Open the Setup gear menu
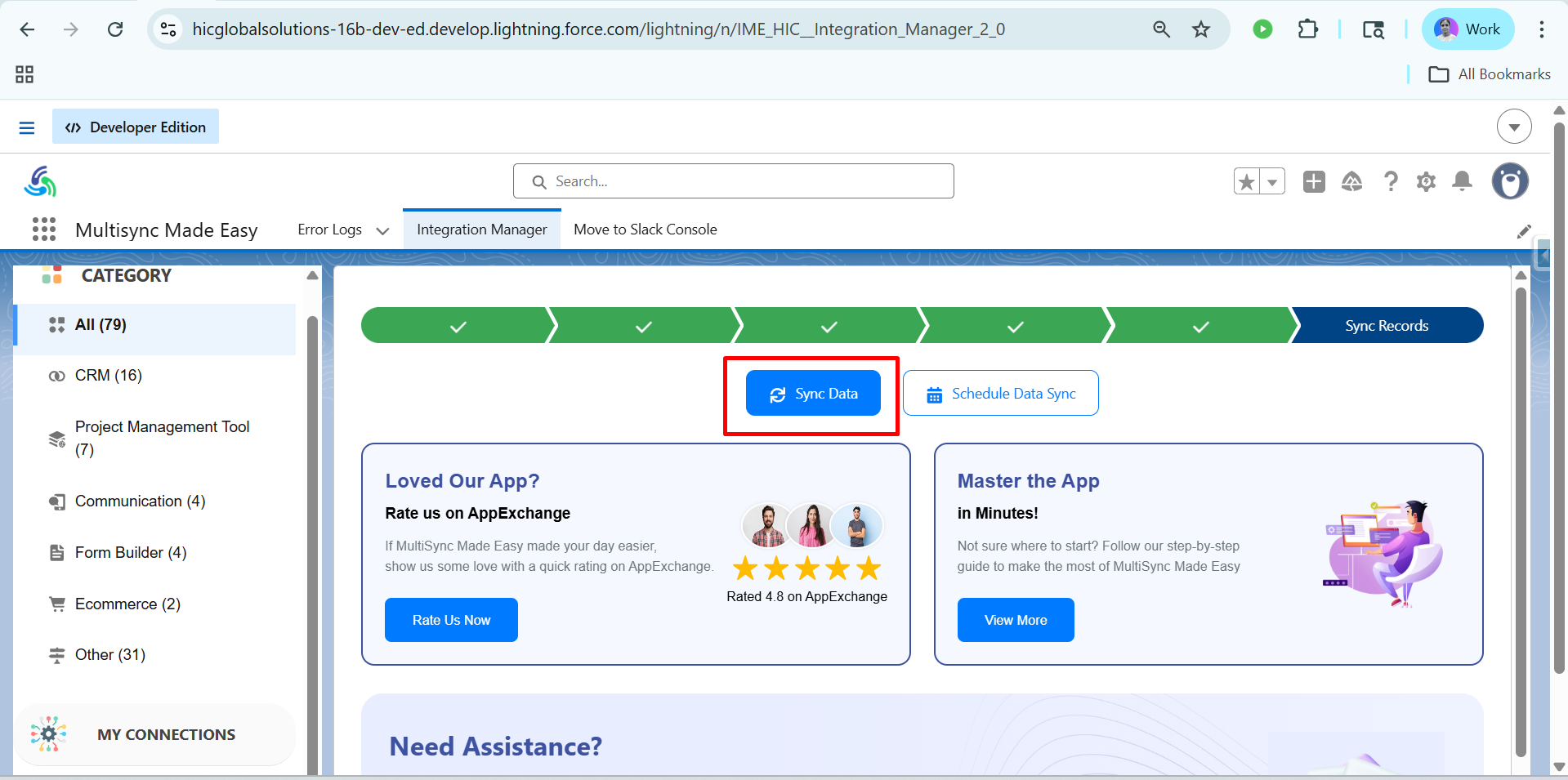 pyautogui.click(x=1426, y=181)
